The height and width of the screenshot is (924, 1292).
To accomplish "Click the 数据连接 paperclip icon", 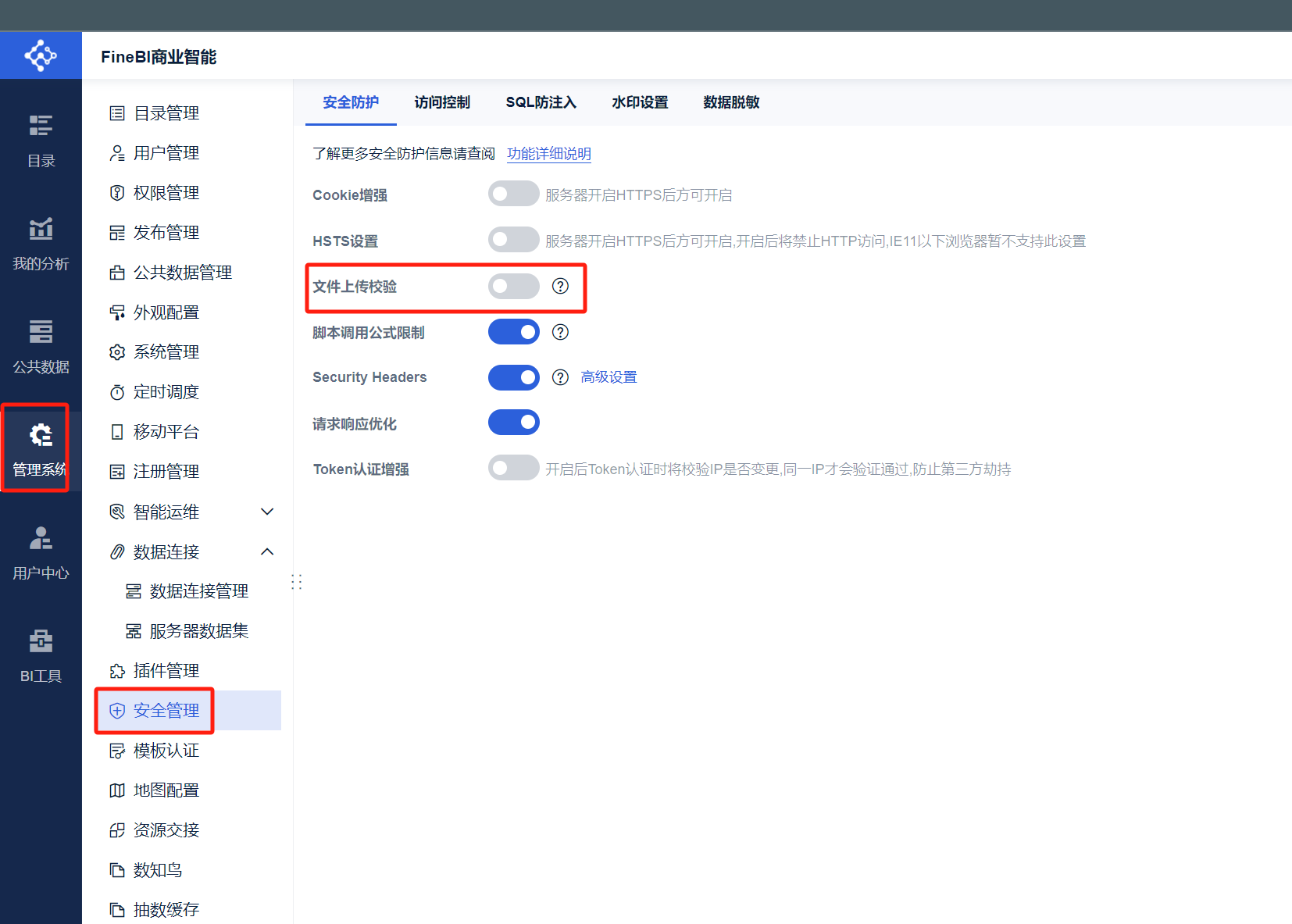I will pos(117,552).
